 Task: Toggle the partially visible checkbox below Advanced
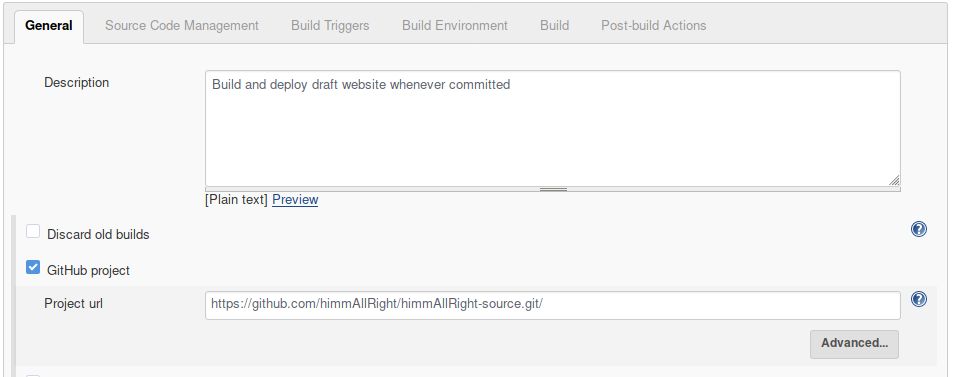(x=33, y=376)
